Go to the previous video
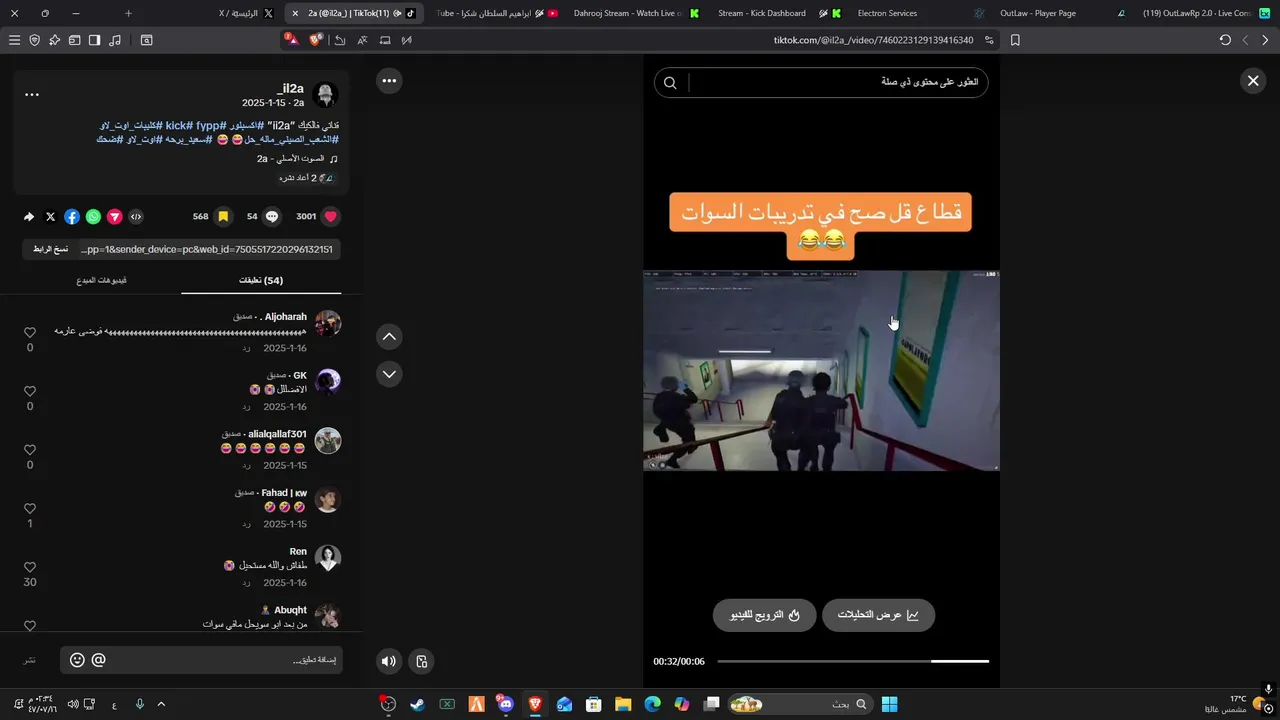The width and height of the screenshot is (1280, 720). pos(389,337)
